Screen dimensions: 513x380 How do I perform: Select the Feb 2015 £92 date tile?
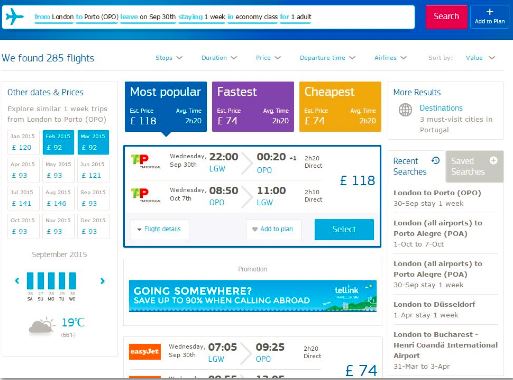click(x=58, y=142)
